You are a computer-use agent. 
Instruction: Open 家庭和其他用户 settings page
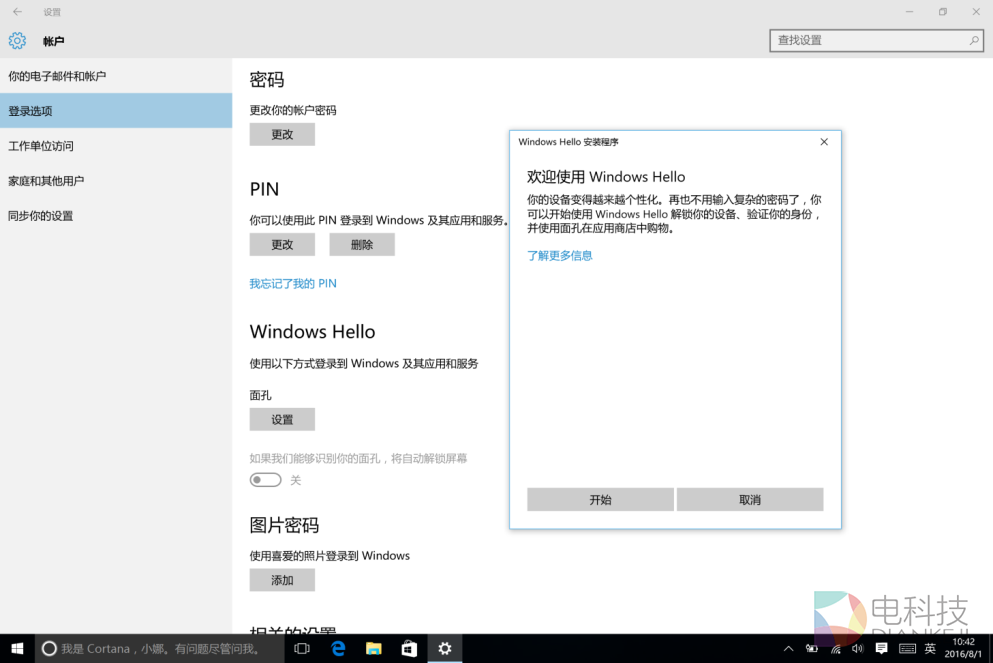(46, 181)
